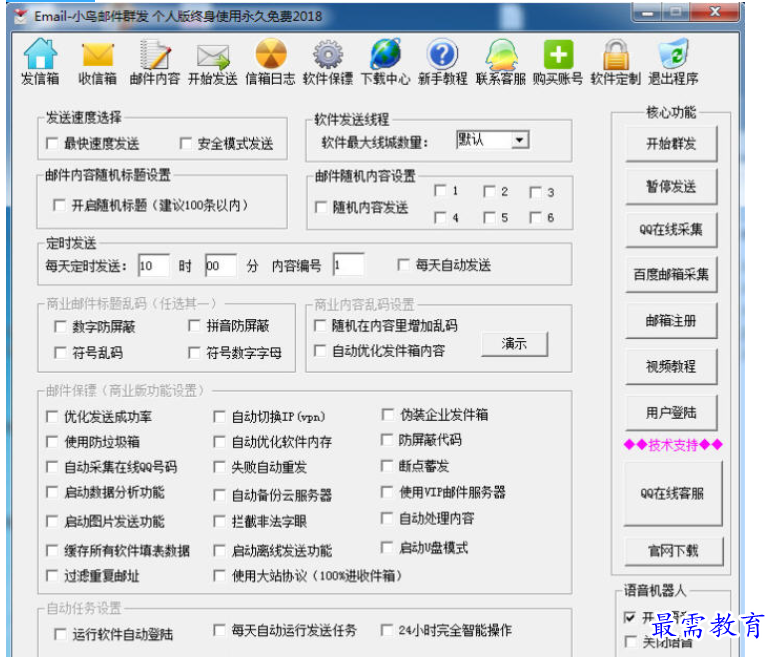Enable 使用大站协议 checkbox
The image size is (773, 657).
point(219,575)
